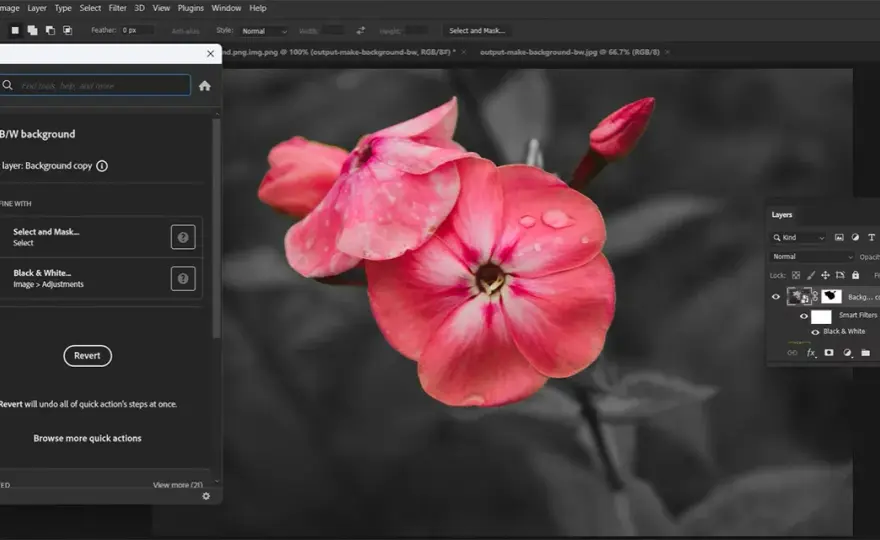Hide the Background copy layer eye
Screen dimensions: 880x540
[776, 297]
